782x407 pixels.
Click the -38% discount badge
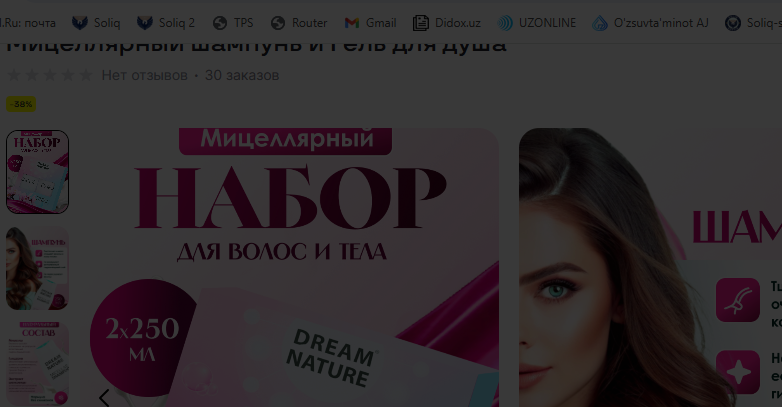pos(21,104)
